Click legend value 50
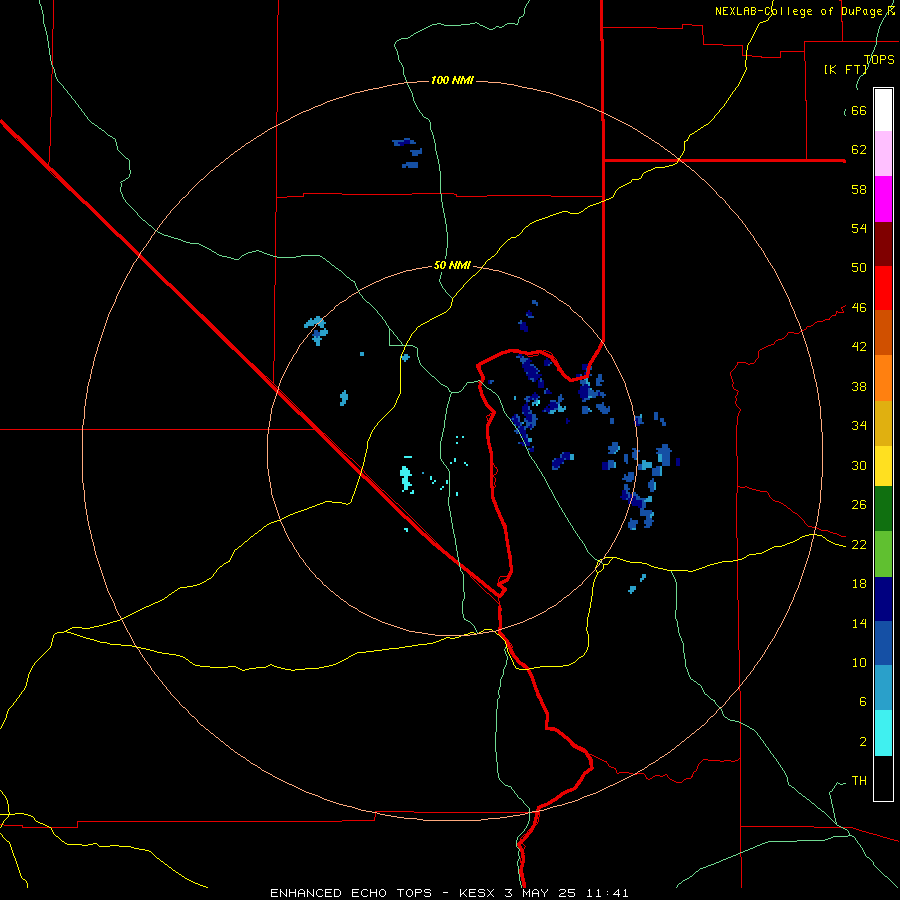This screenshot has width=900, height=900. [x=859, y=267]
